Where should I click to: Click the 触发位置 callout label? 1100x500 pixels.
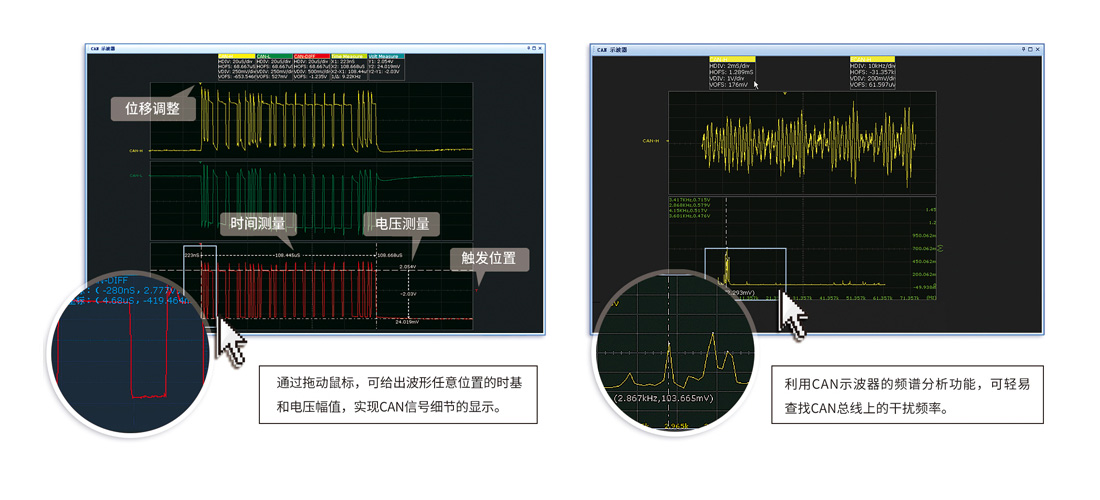click(x=488, y=258)
